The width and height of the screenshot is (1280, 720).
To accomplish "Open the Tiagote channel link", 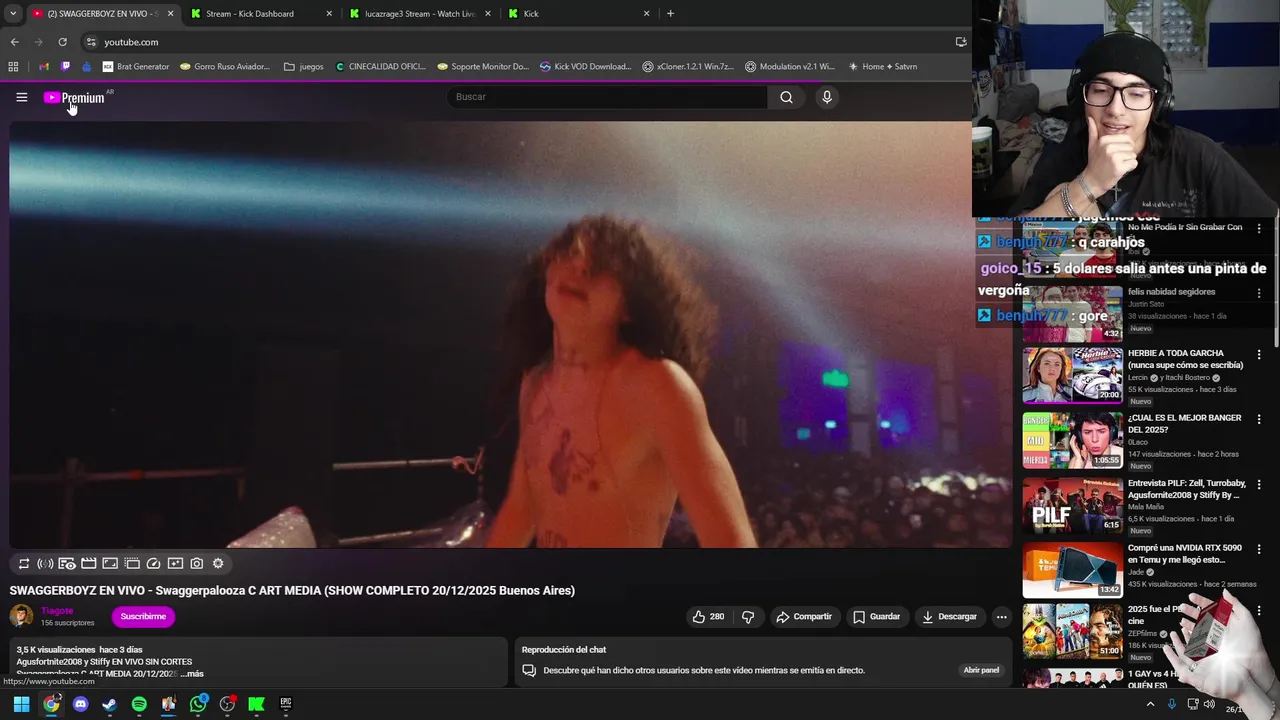I will pyautogui.click(x=57, y=611).
